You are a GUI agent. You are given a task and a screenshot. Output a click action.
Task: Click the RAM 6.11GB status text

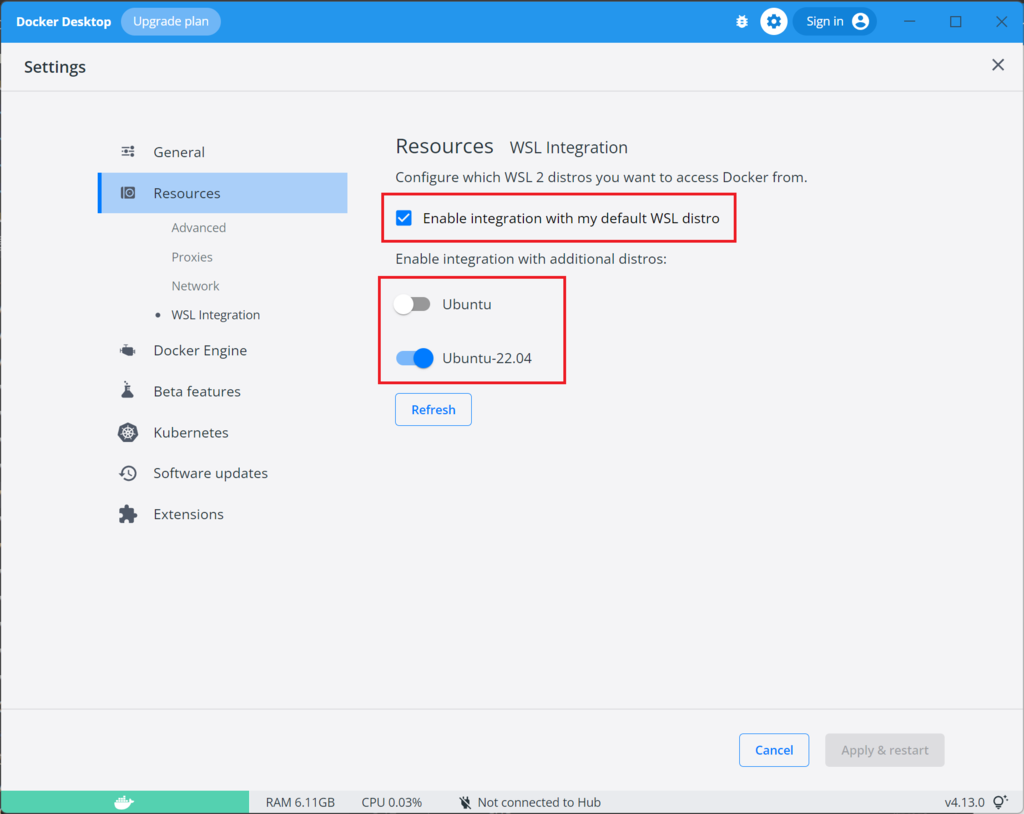click(x=300, y=802)
